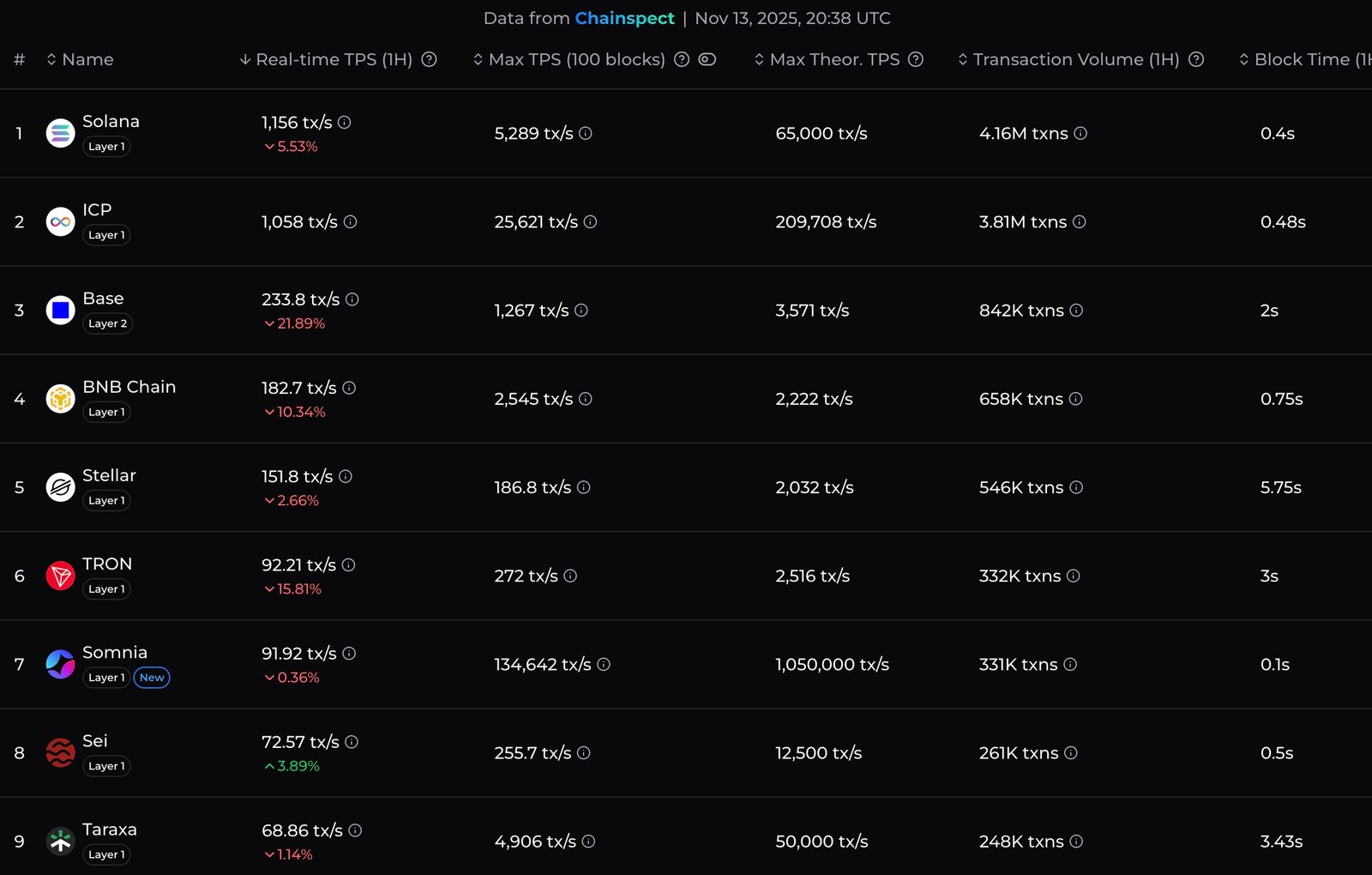1372x875 pixels.
Task: Sort table by Name column
Action: point(87,59)
